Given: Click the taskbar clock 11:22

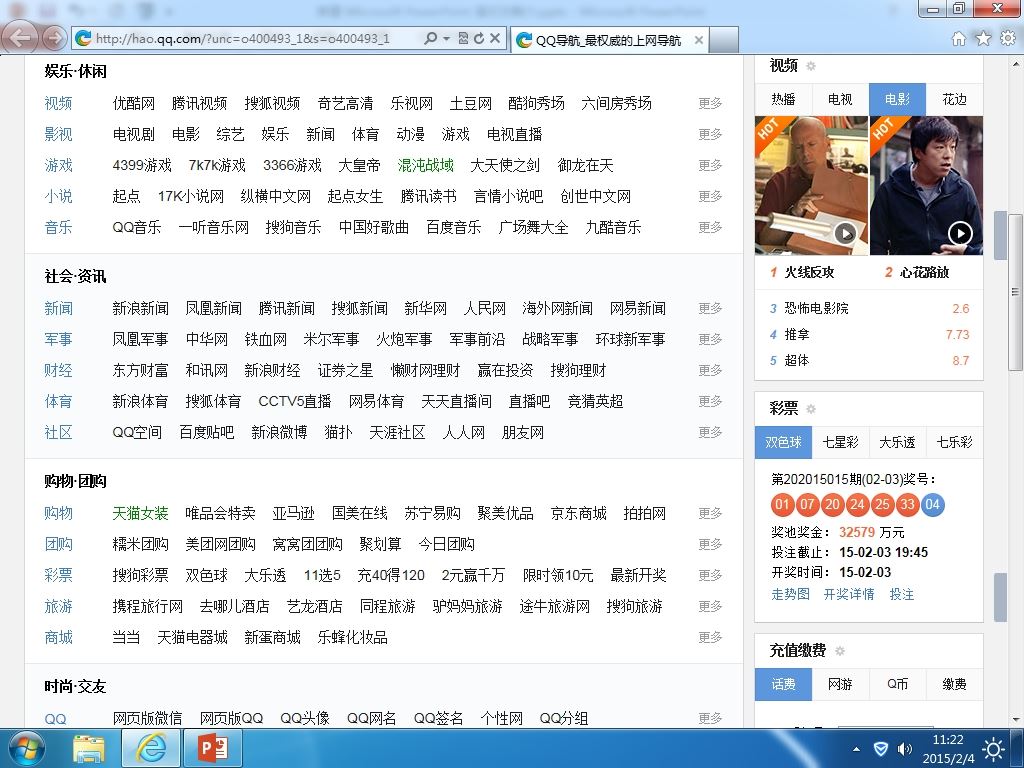Looking at the screenshot, I should coord(948,740).
